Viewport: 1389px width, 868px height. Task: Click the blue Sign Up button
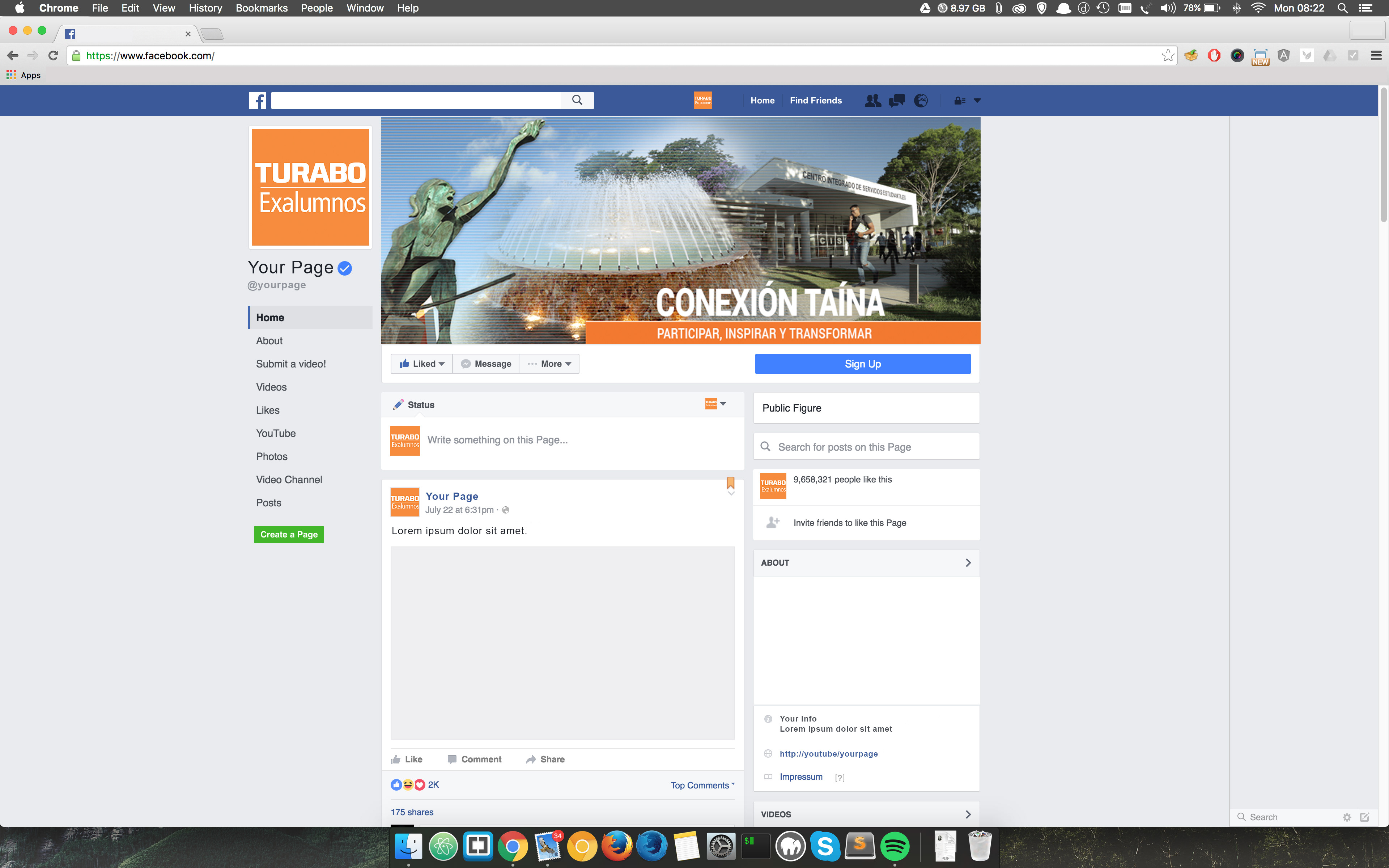tap(862, 364)
